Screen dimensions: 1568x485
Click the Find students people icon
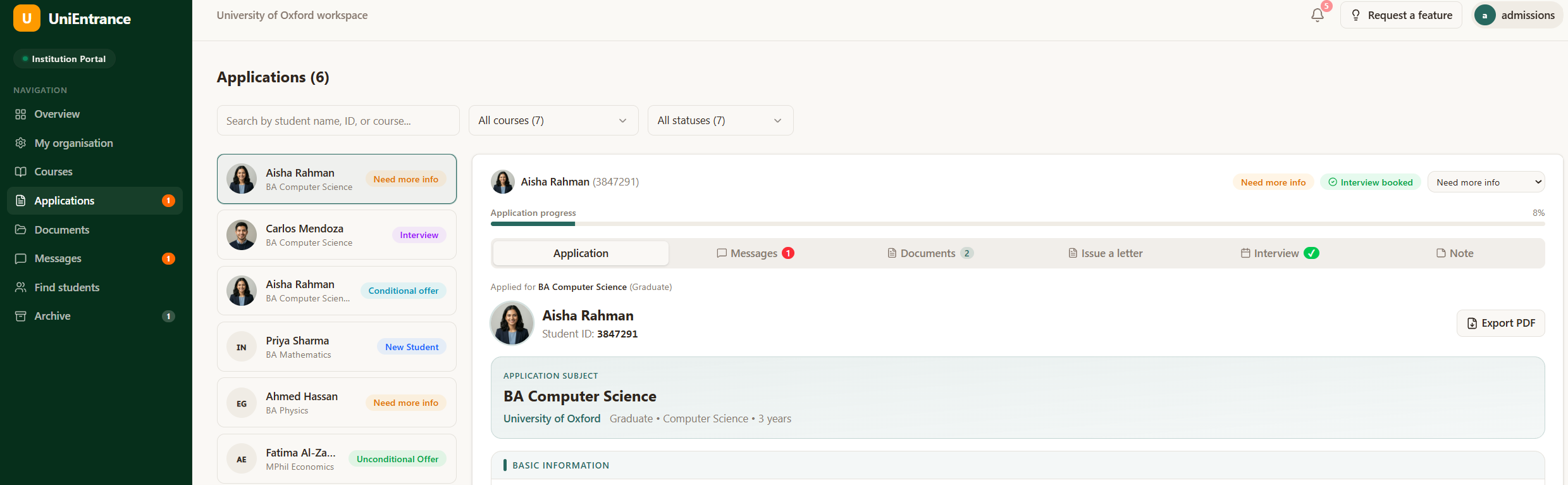click(21, 287)
